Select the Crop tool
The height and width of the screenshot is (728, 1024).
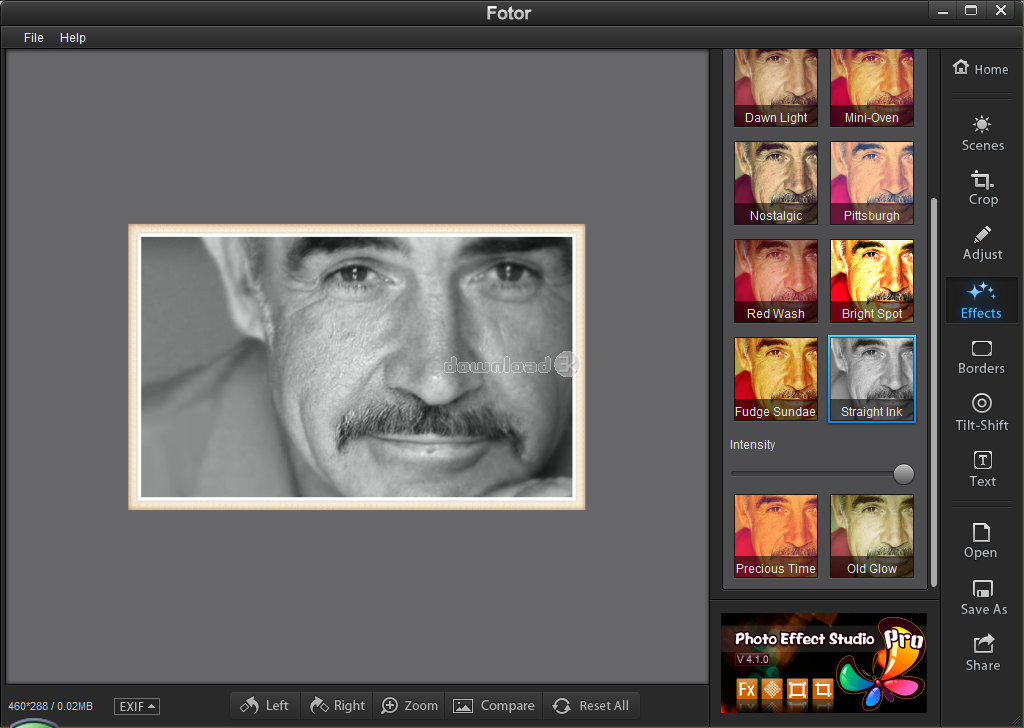pyautogui.click(x=982, y=187)
